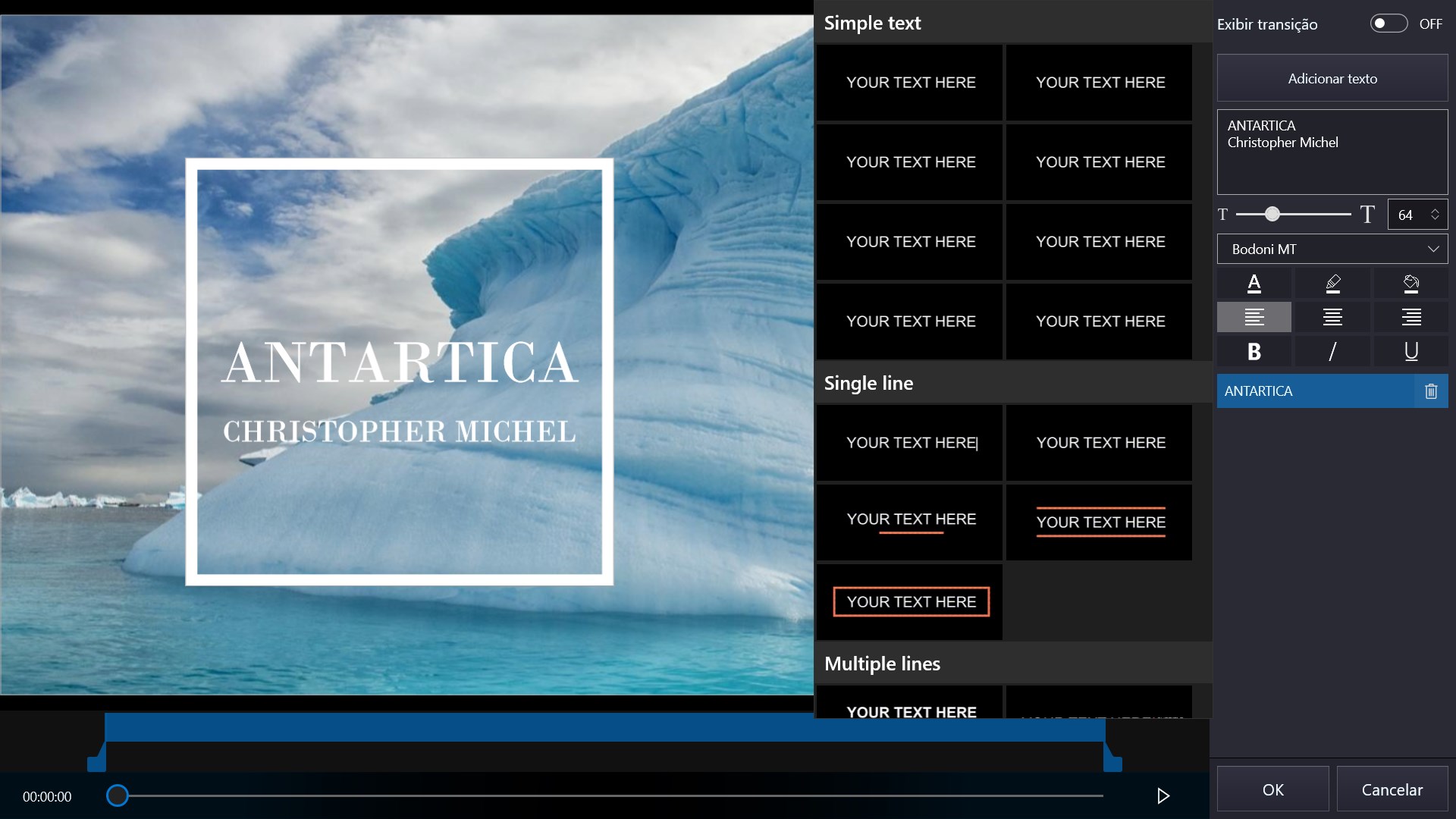Select the first Simple text style thumbnail
This screenshot has width=1456, height=819.
[x=910, y=83]
